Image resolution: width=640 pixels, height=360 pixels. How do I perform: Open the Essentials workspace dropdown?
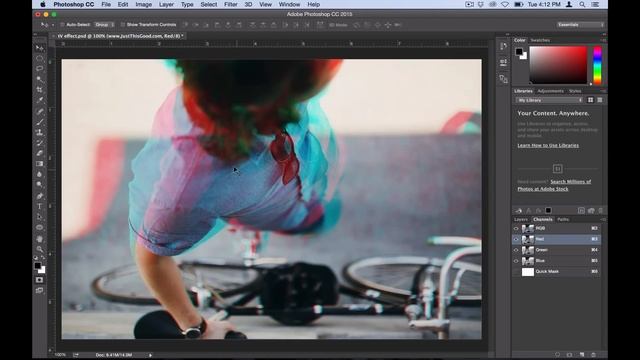pos(580,25)
